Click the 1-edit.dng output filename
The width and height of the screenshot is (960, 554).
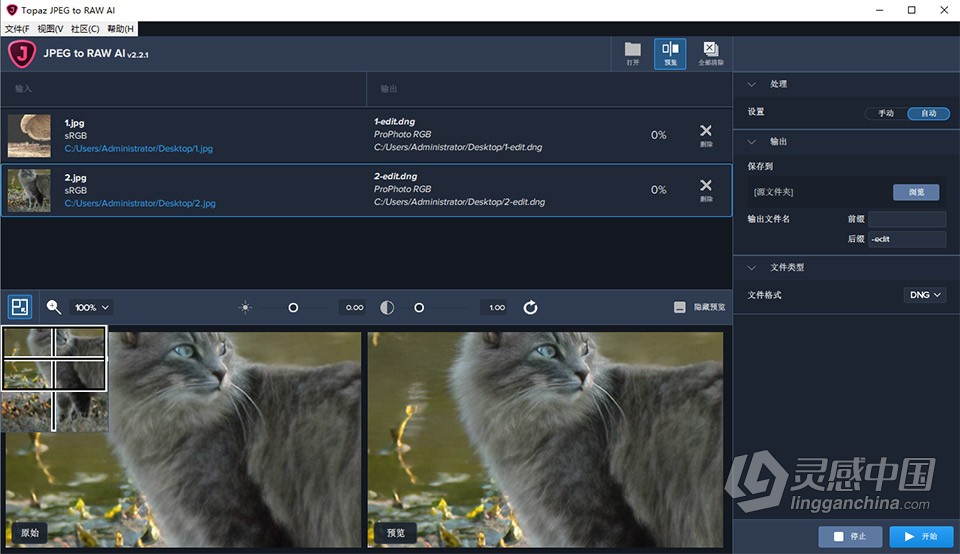tap(395, 121)
